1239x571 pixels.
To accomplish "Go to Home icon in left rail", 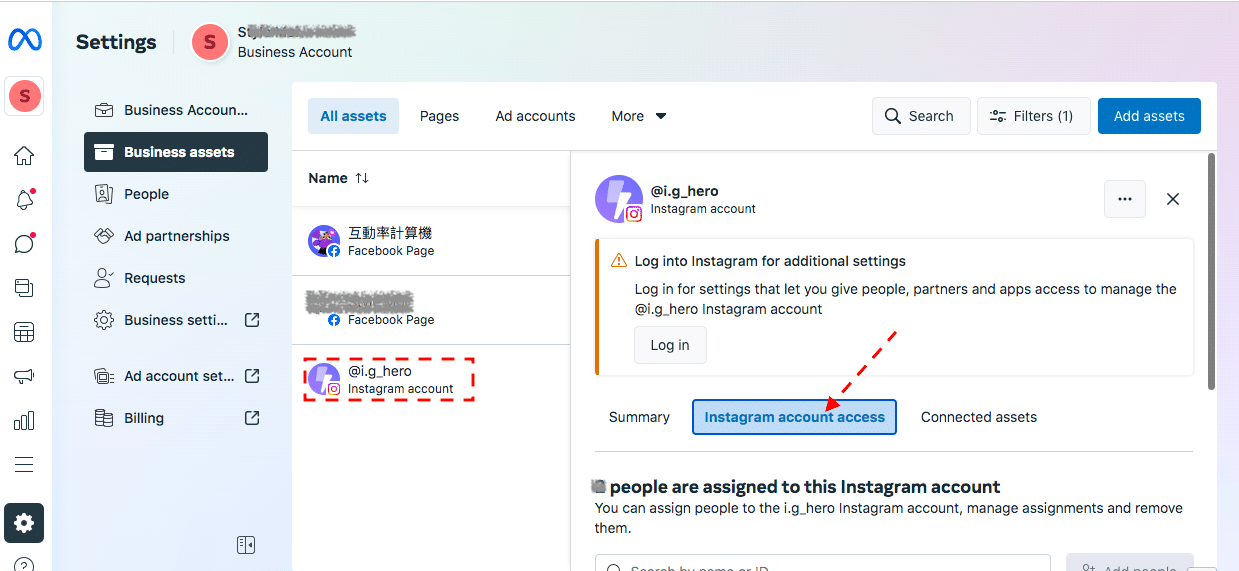I will (x=24, y=155).
